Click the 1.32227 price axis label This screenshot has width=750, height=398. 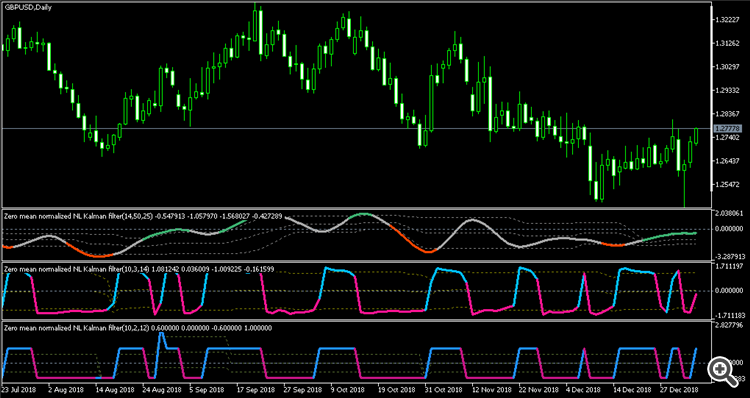click(727, 20)
